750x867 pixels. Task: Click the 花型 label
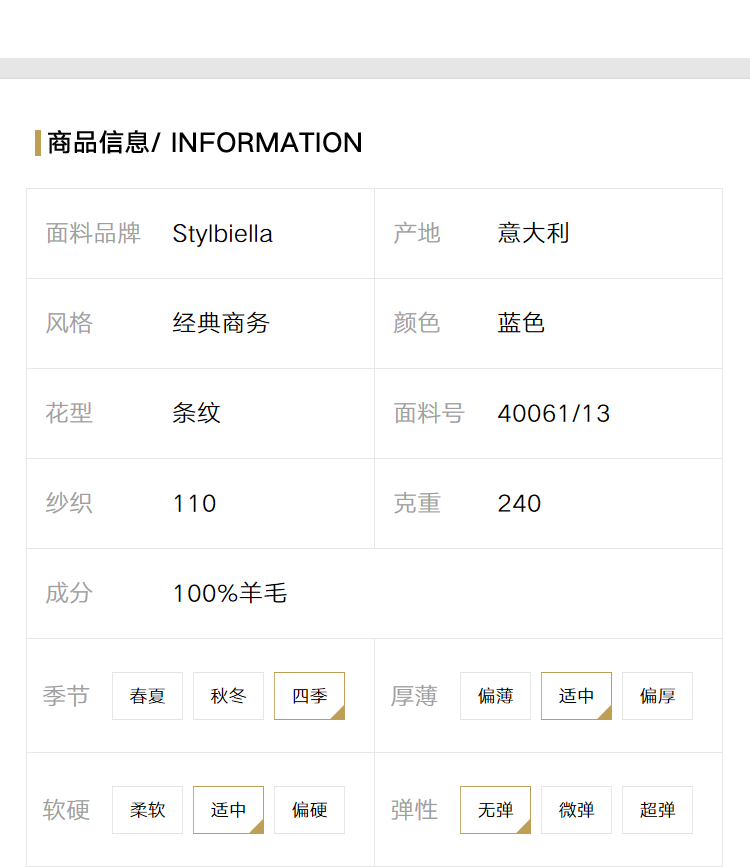[69, 413]
